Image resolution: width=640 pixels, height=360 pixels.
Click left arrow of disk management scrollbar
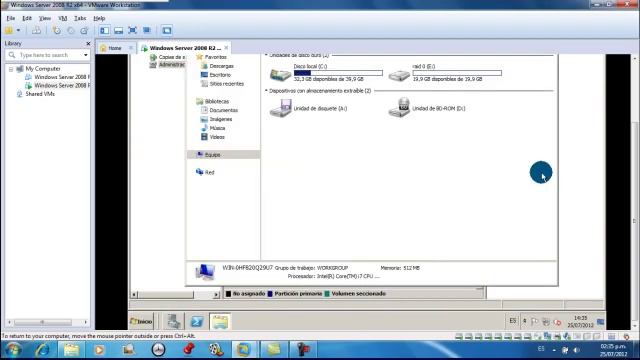pyautogui.click(x=134, y=295)
